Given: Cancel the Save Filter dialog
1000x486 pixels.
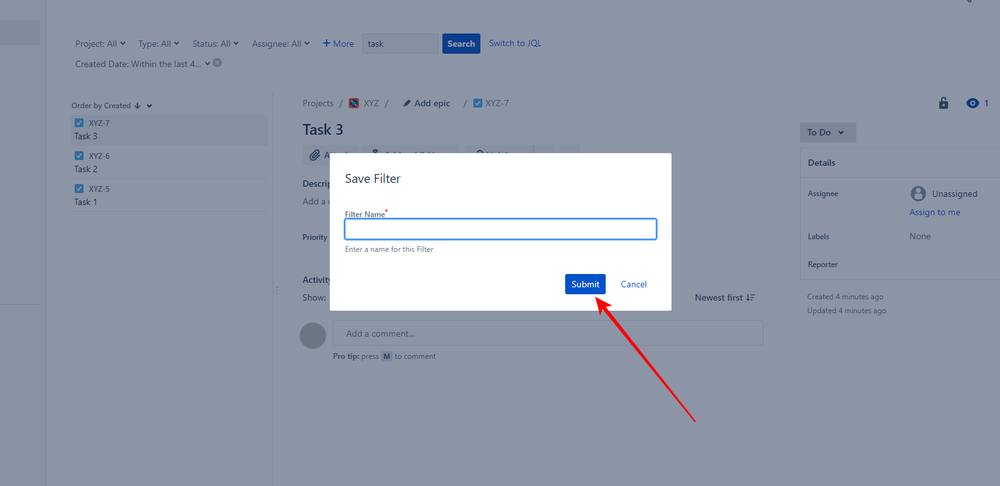Looking at the screenshot, I should [633, 284].
